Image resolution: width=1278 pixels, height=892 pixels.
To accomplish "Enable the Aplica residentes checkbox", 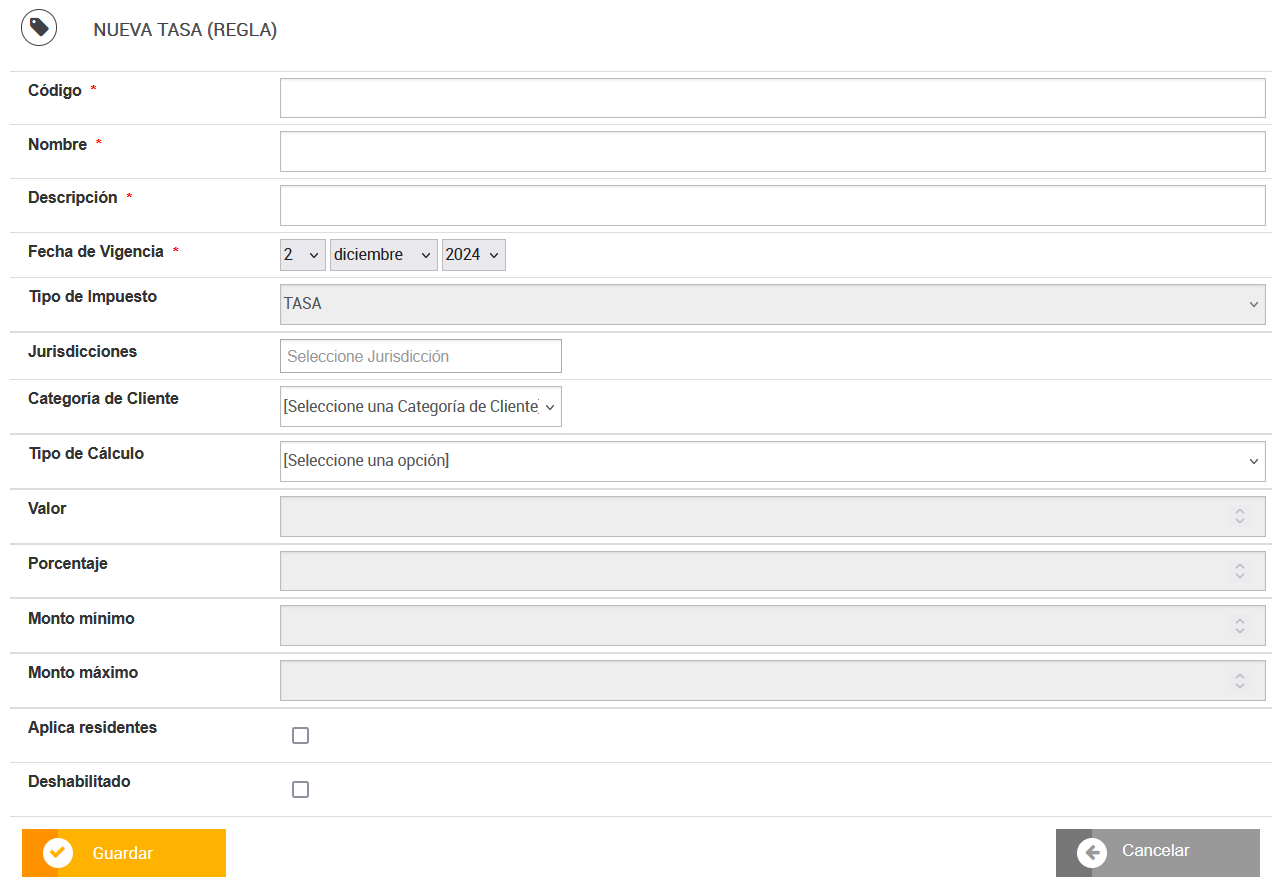I will pyautogui.click(x=300, y=736).
